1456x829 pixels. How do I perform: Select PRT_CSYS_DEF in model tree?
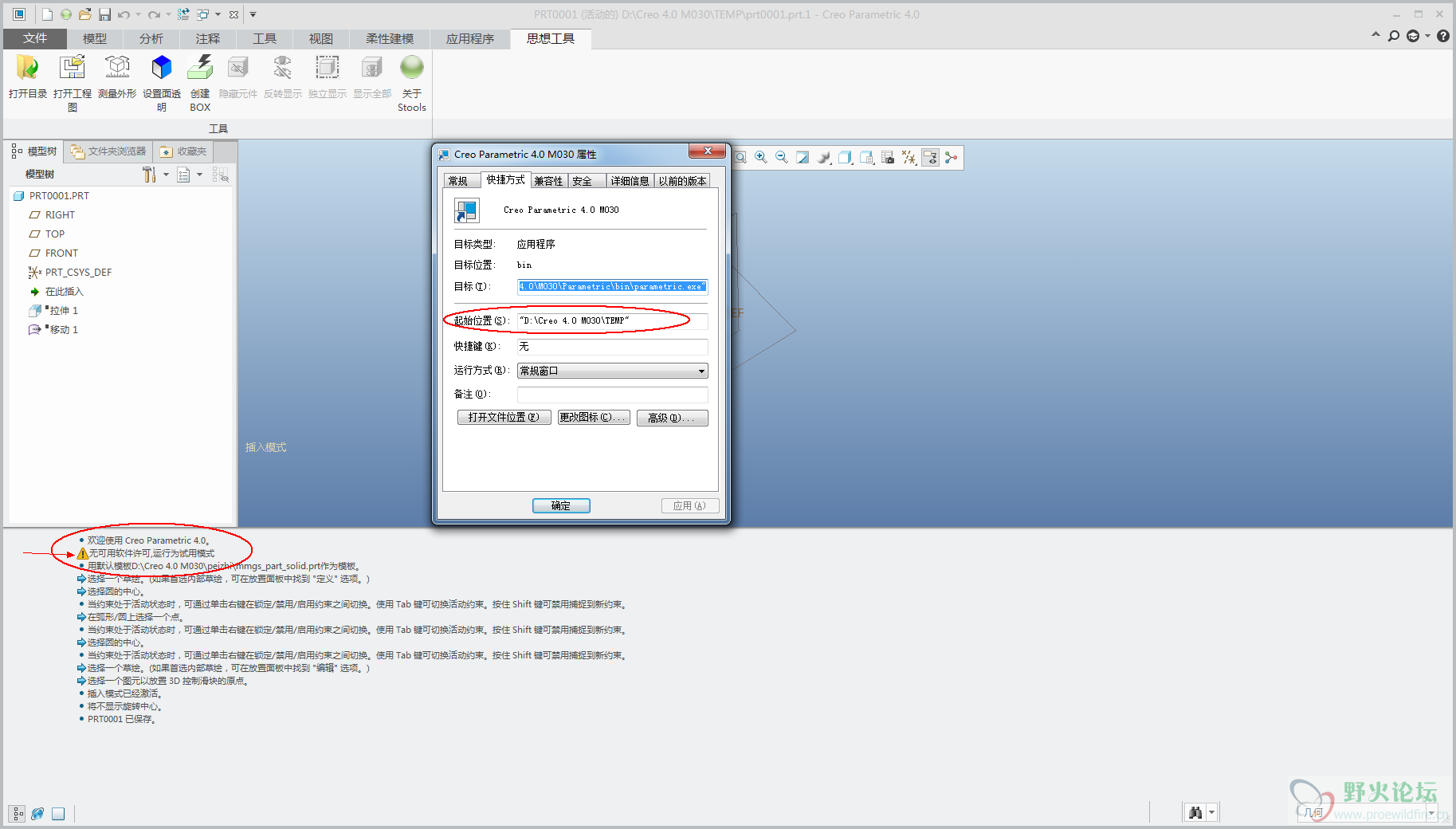[x=70, y=273]
